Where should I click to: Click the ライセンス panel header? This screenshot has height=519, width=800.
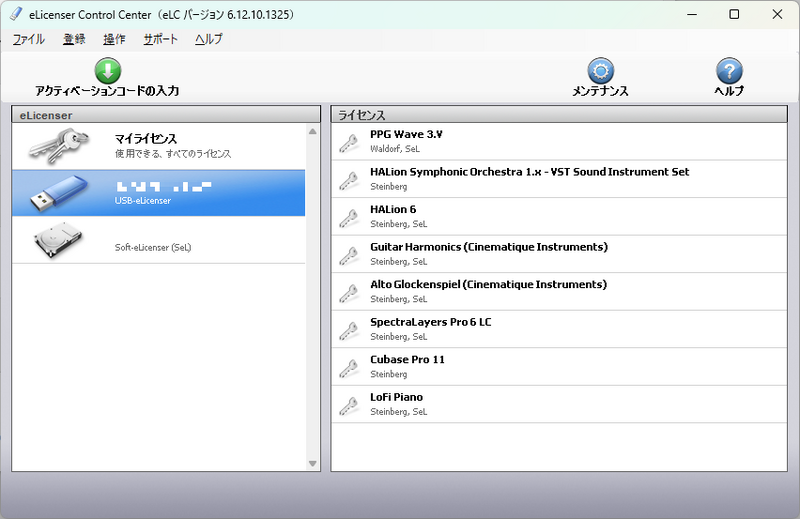pyautogui.click(x=559, y=115)
